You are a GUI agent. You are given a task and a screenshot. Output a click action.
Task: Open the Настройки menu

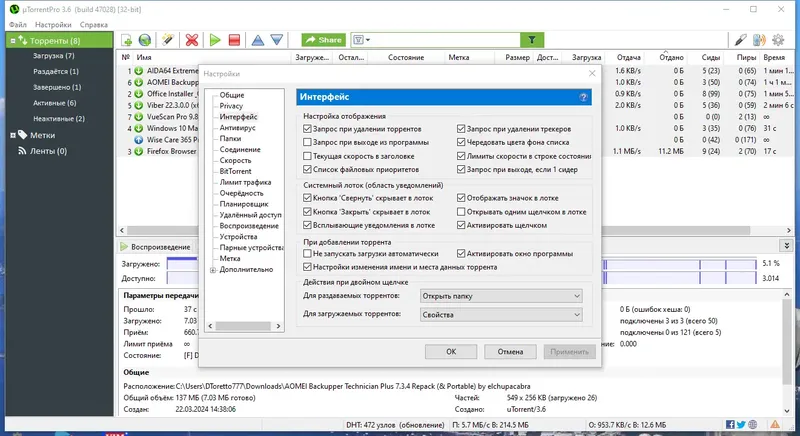(53, 24)
